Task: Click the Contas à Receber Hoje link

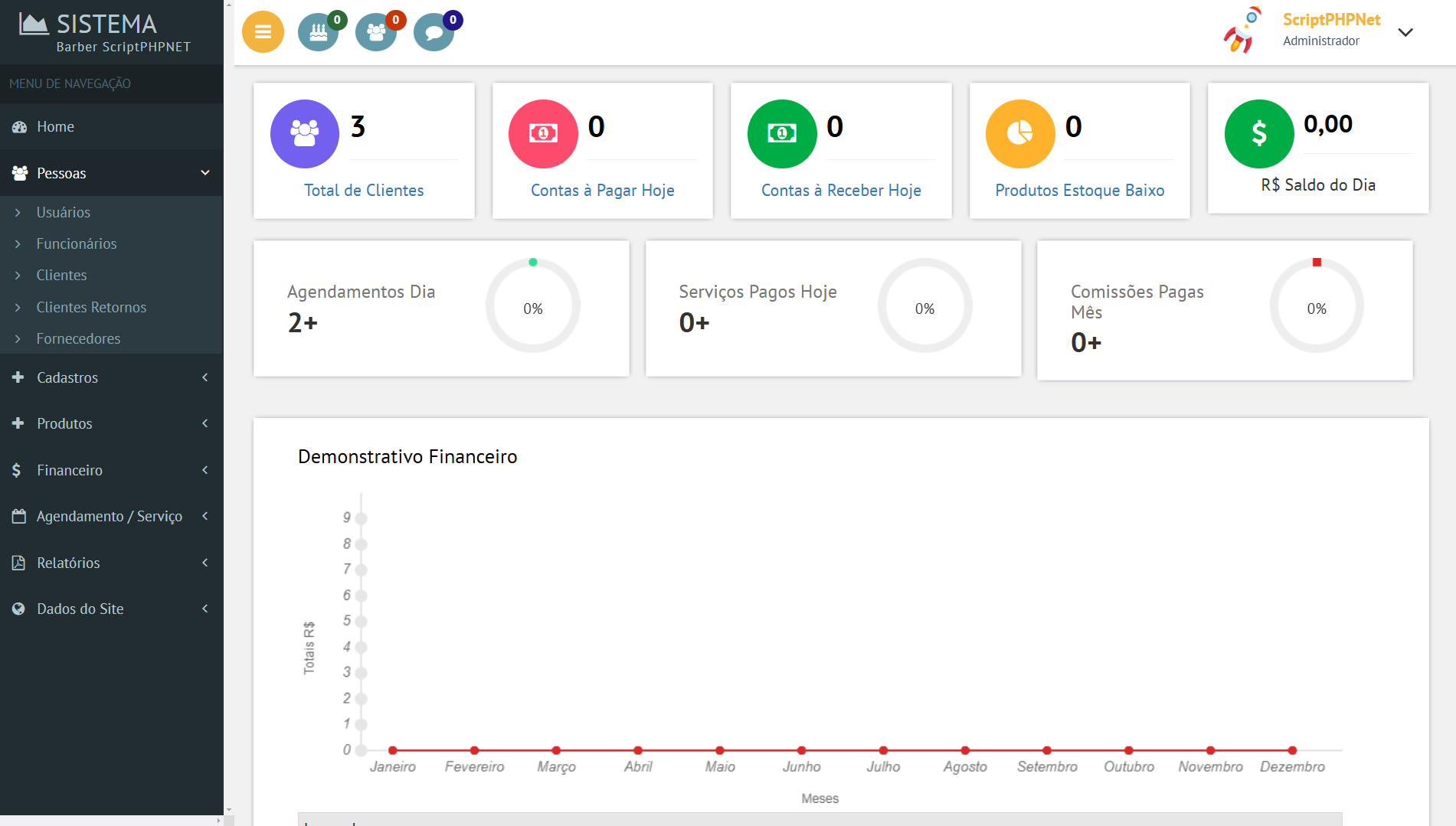Action: 841,191
